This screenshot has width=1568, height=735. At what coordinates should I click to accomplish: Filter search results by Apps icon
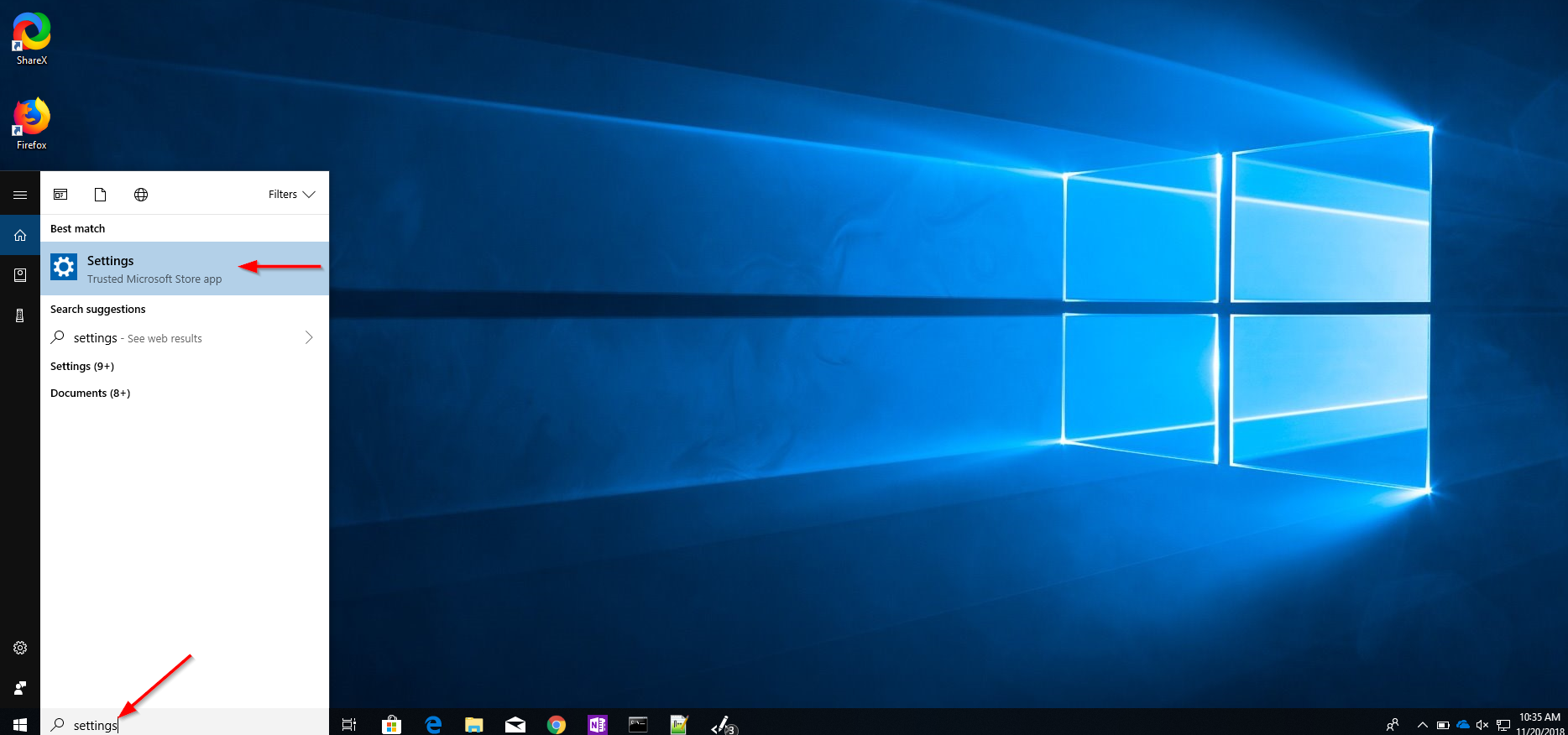(60, 195)
